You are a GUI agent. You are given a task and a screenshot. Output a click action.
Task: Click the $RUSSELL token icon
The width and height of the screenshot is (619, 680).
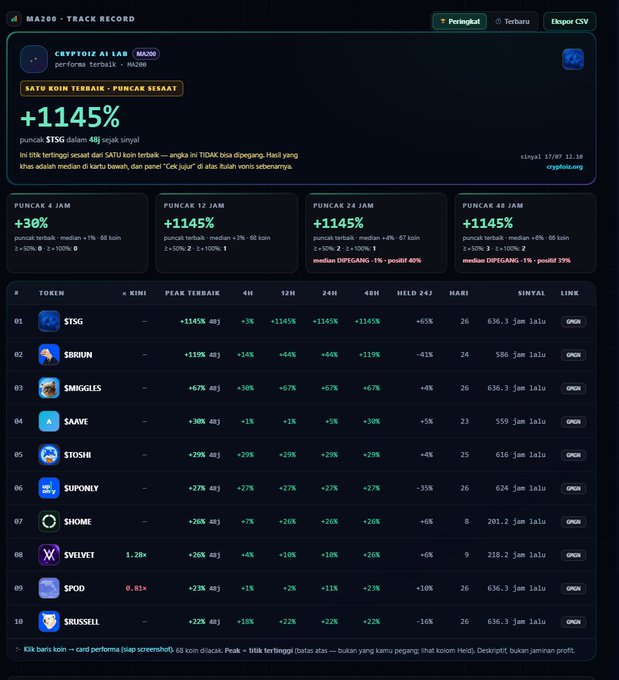tap(49, 622)
